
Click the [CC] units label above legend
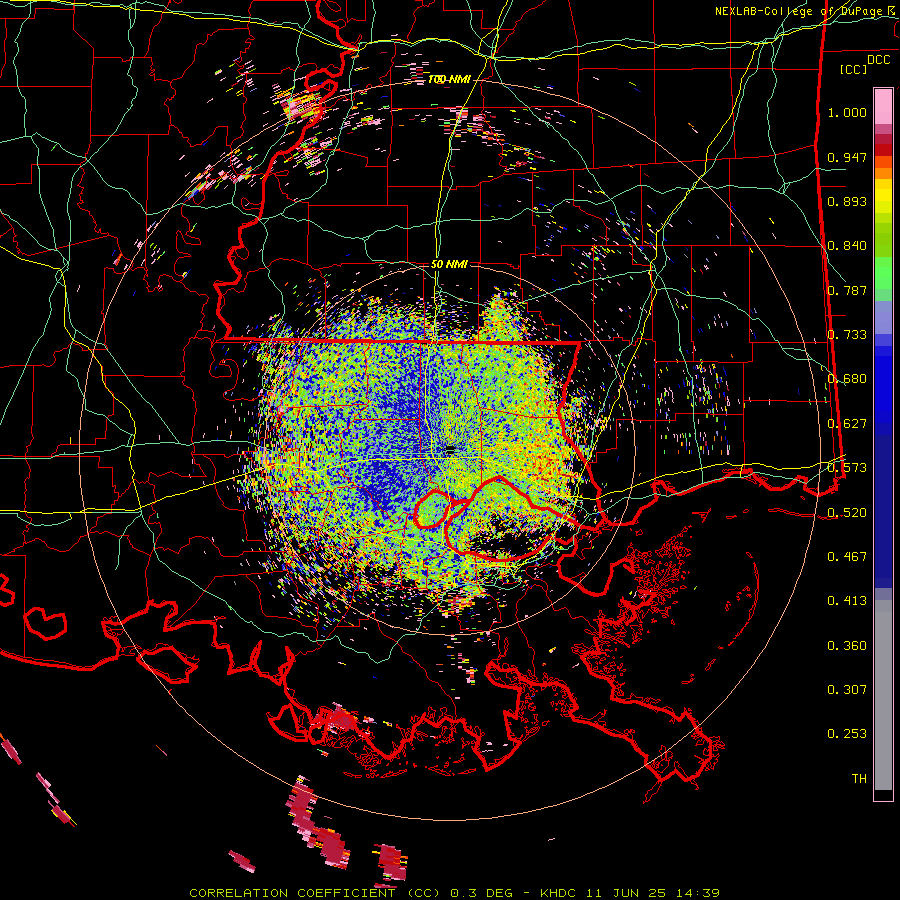coord(853,69)
